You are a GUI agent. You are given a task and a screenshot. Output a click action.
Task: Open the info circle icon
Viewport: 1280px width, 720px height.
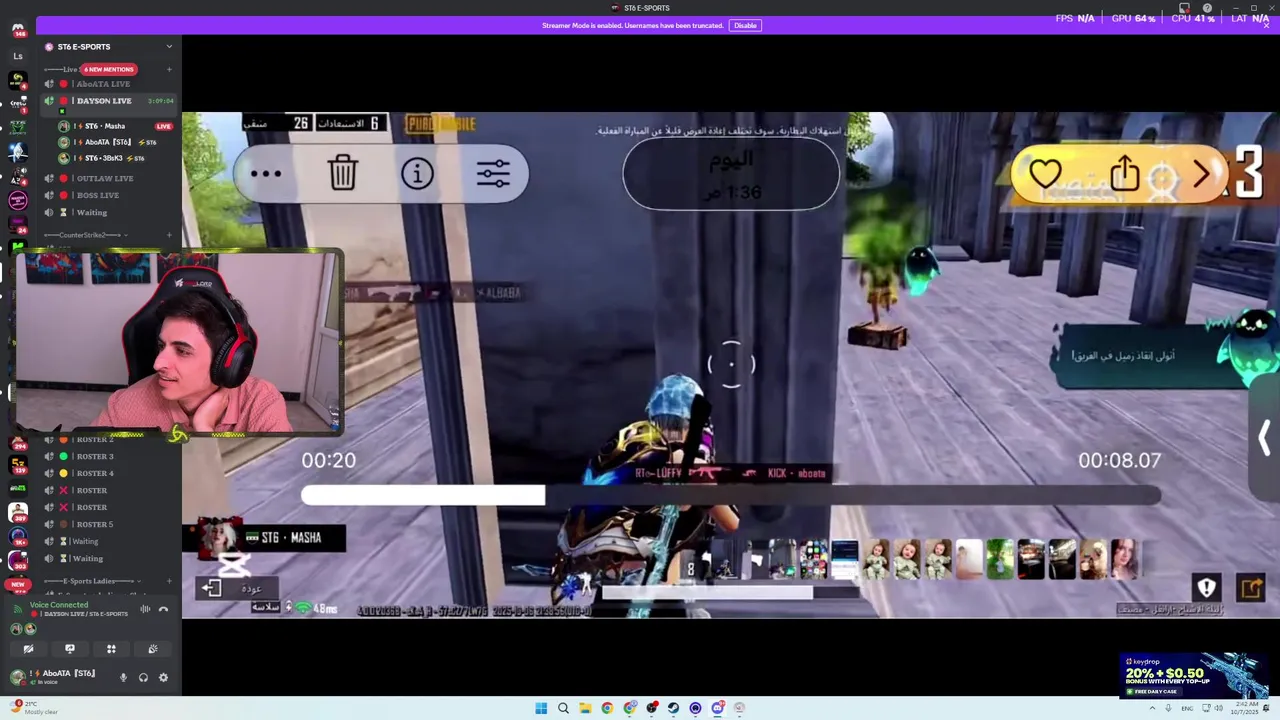point(417,173)
